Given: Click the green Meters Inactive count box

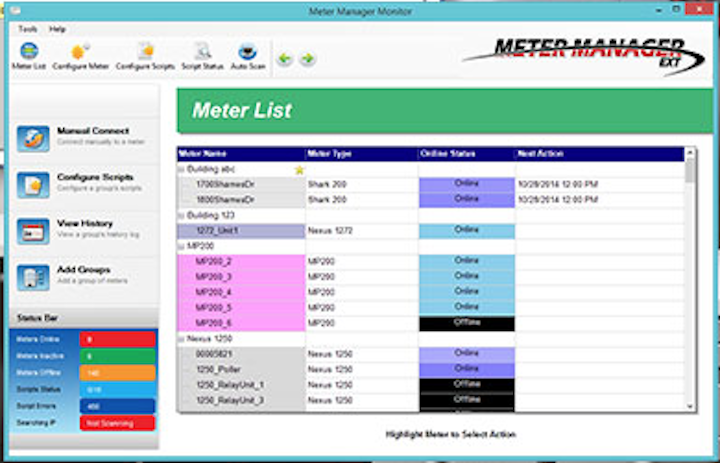Looking at the screenshot, I should (x=118, y=356).
